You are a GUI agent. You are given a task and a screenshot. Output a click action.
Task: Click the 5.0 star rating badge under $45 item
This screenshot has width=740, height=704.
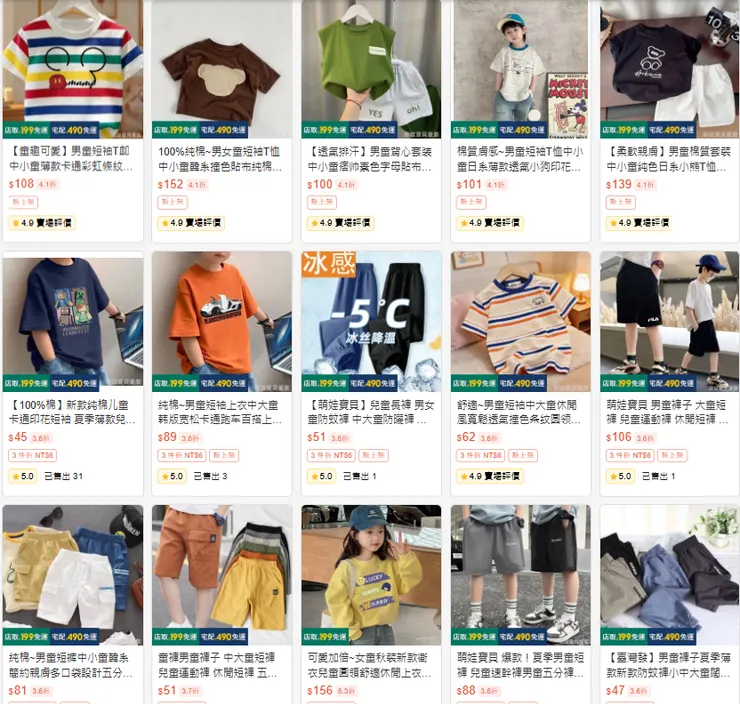[23, 476]
